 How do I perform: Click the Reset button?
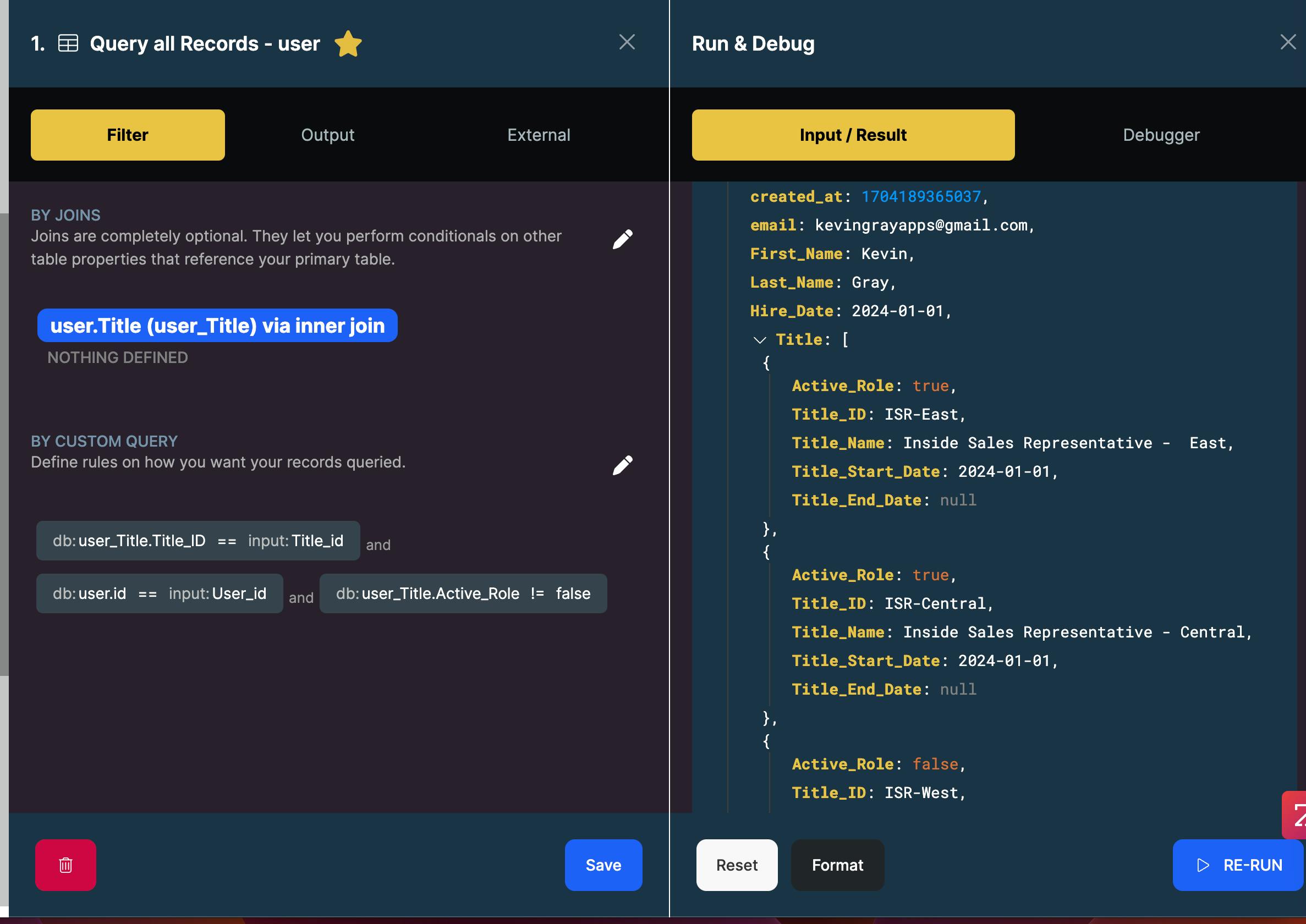(737, 865)
